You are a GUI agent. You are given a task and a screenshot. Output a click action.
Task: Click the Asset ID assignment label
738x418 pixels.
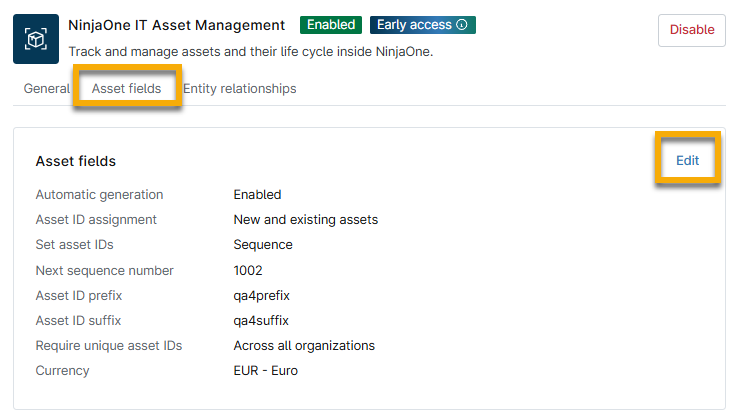96,220
